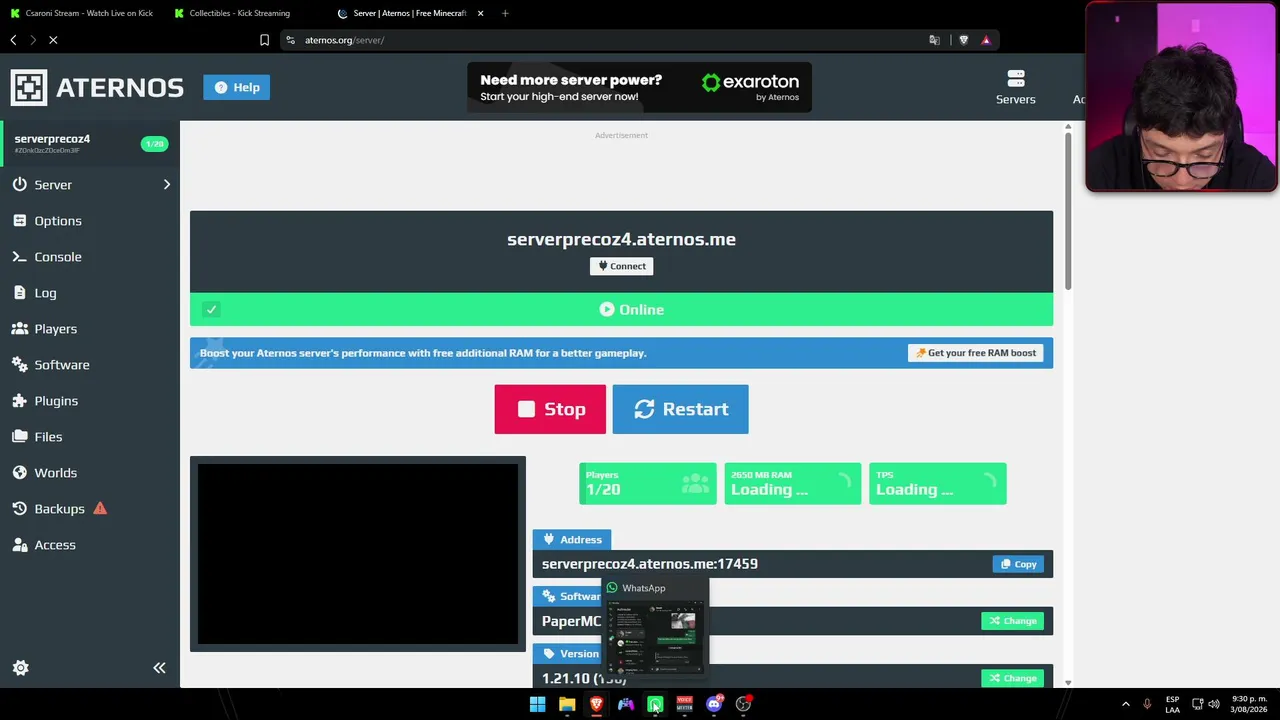Stop the server

click(550, 409)
